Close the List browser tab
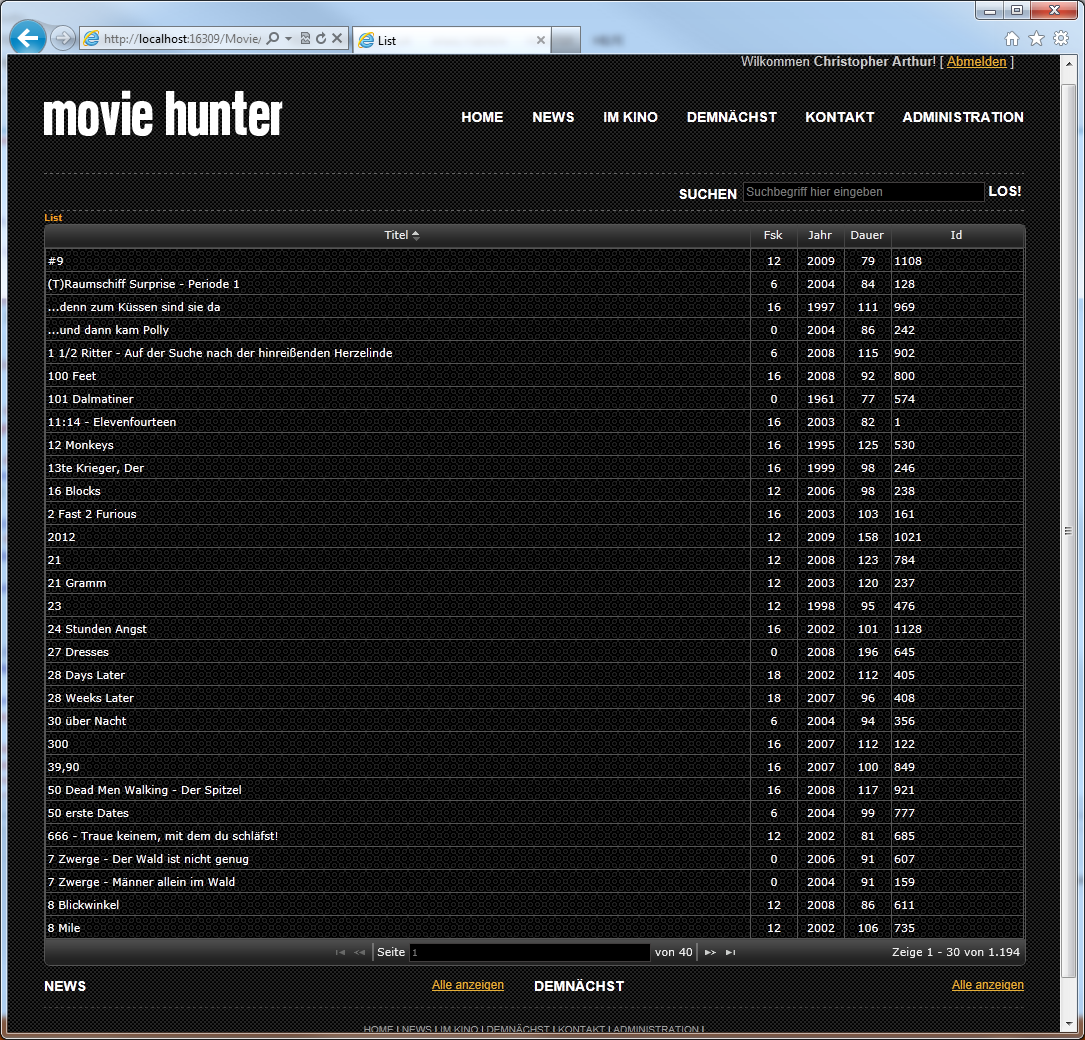 pyautogui.click(x=541, y=40)
